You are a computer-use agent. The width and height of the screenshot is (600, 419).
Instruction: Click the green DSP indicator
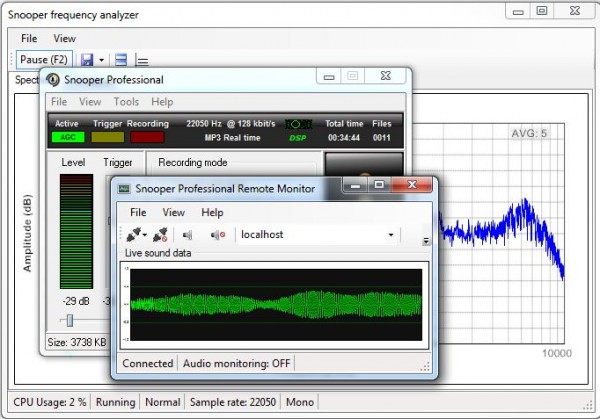click(298, 138)
